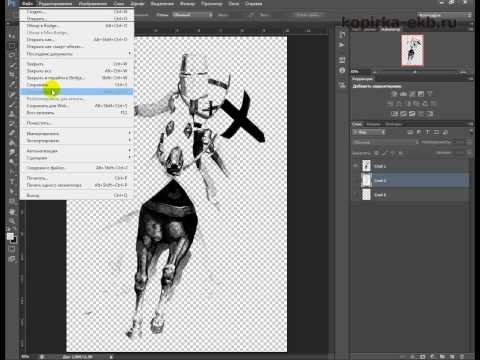Toggle layer filtering on or off

pos(471,132)
